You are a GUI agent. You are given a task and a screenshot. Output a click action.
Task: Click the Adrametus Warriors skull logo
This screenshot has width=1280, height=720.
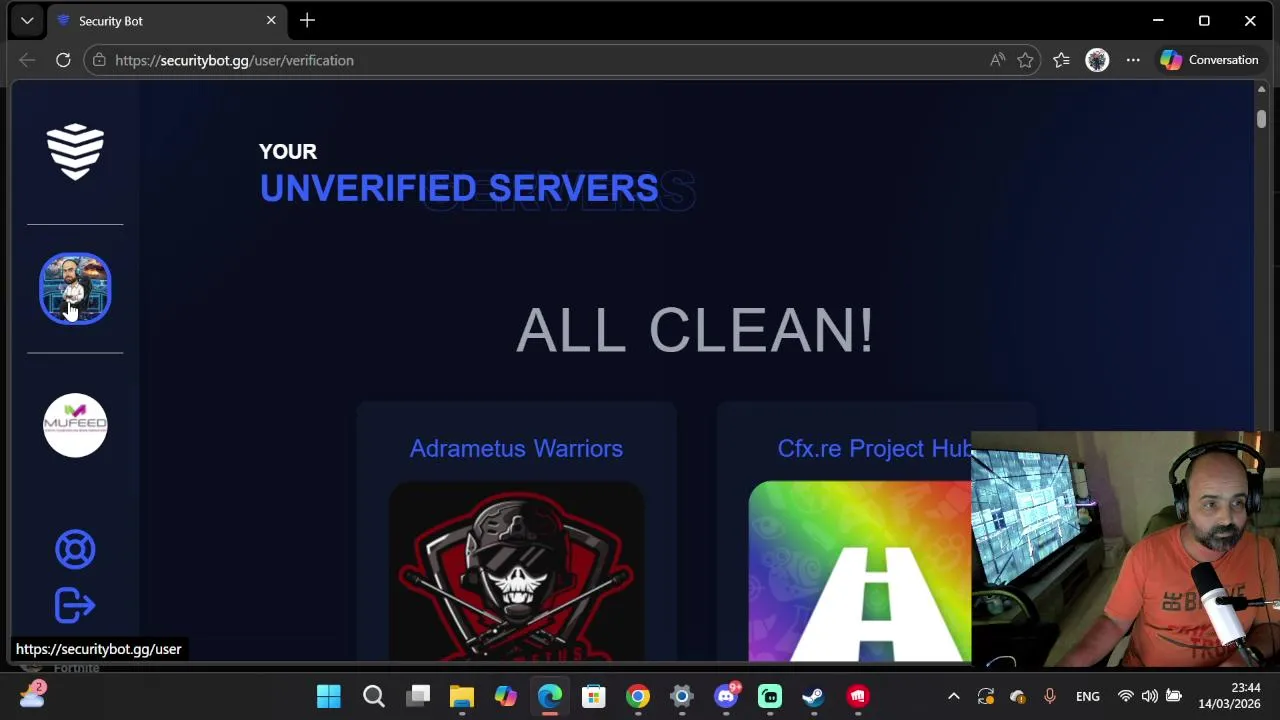[516, 571]
